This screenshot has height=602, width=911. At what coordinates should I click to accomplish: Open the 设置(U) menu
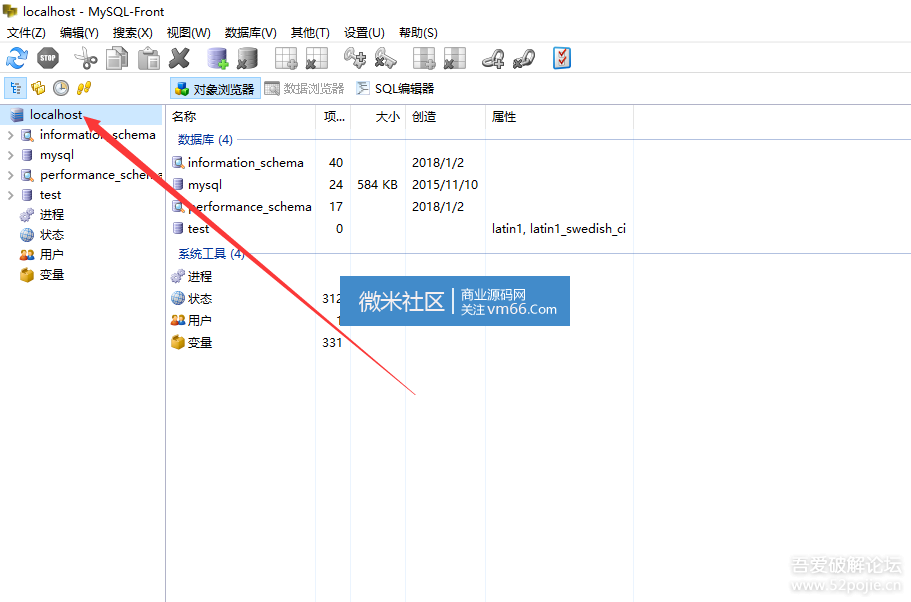[x=364, y=33]
